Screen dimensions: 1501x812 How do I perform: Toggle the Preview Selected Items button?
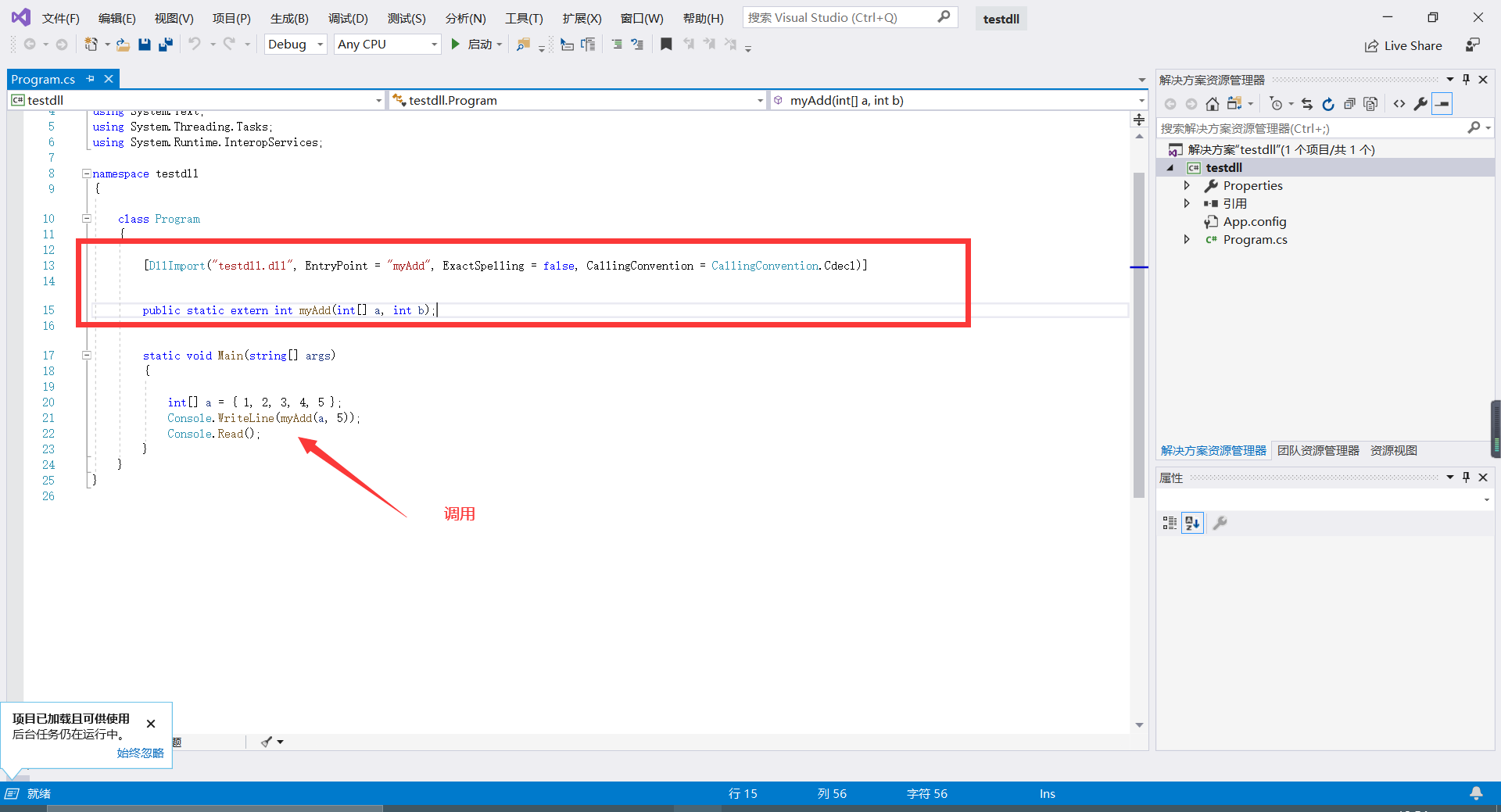click(1442, 104)
